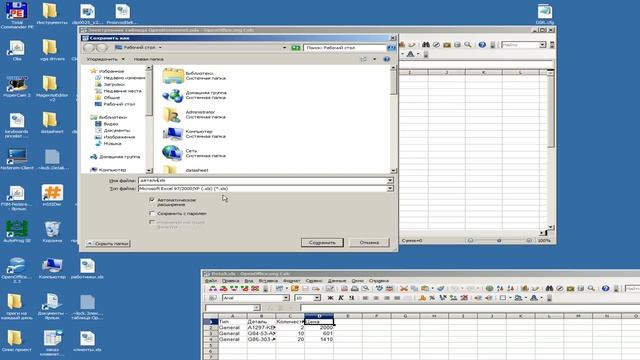Open the Данные menu in Details.xls

click(x=337, y=281)
